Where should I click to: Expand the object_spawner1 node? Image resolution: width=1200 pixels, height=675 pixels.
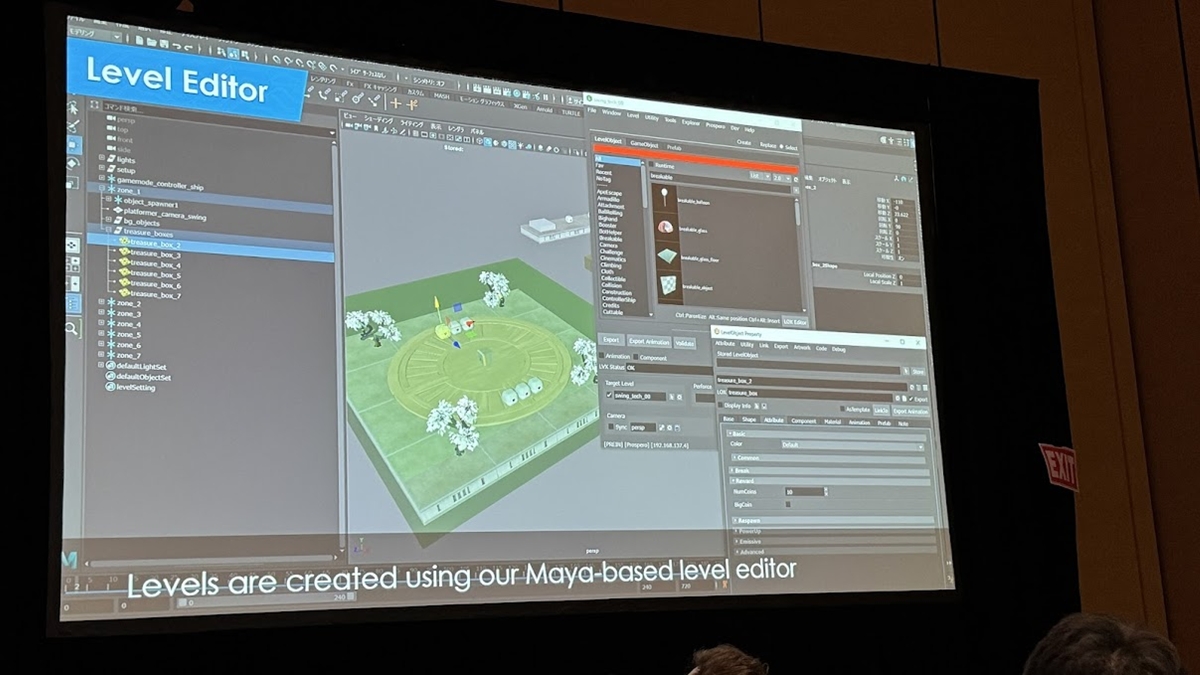coord(108,201)
